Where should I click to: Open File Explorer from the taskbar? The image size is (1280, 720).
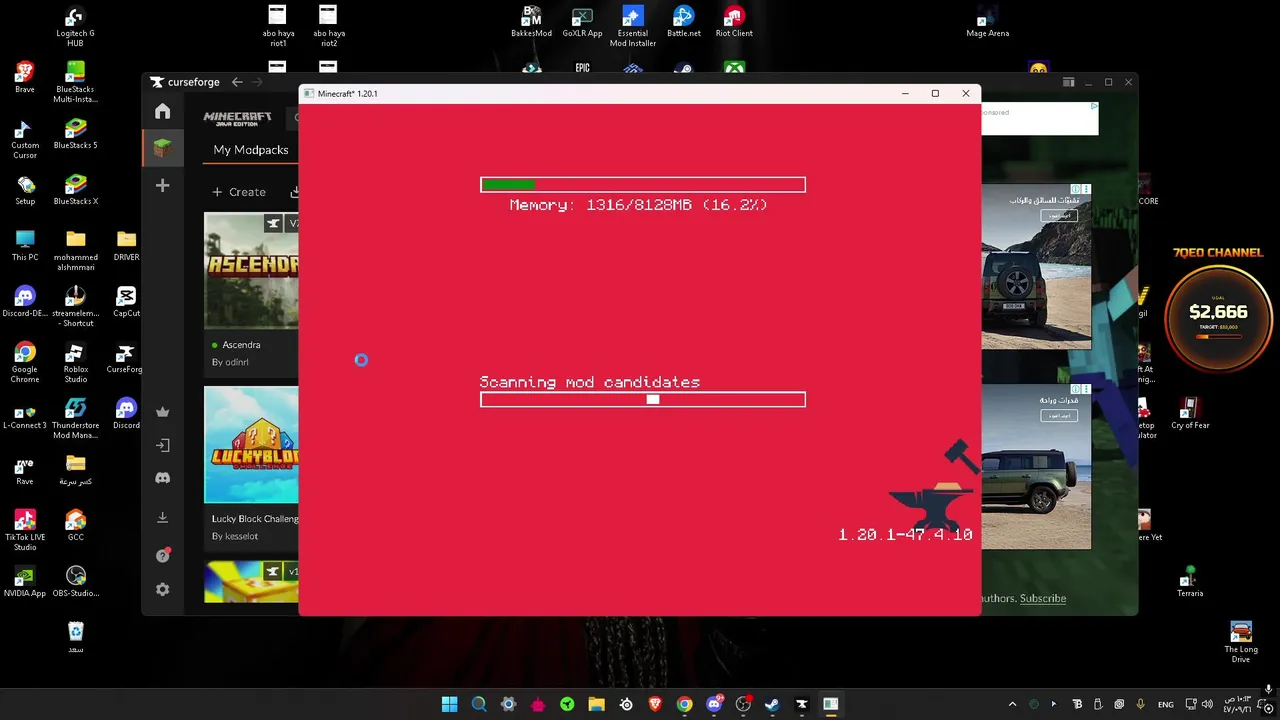596,704
